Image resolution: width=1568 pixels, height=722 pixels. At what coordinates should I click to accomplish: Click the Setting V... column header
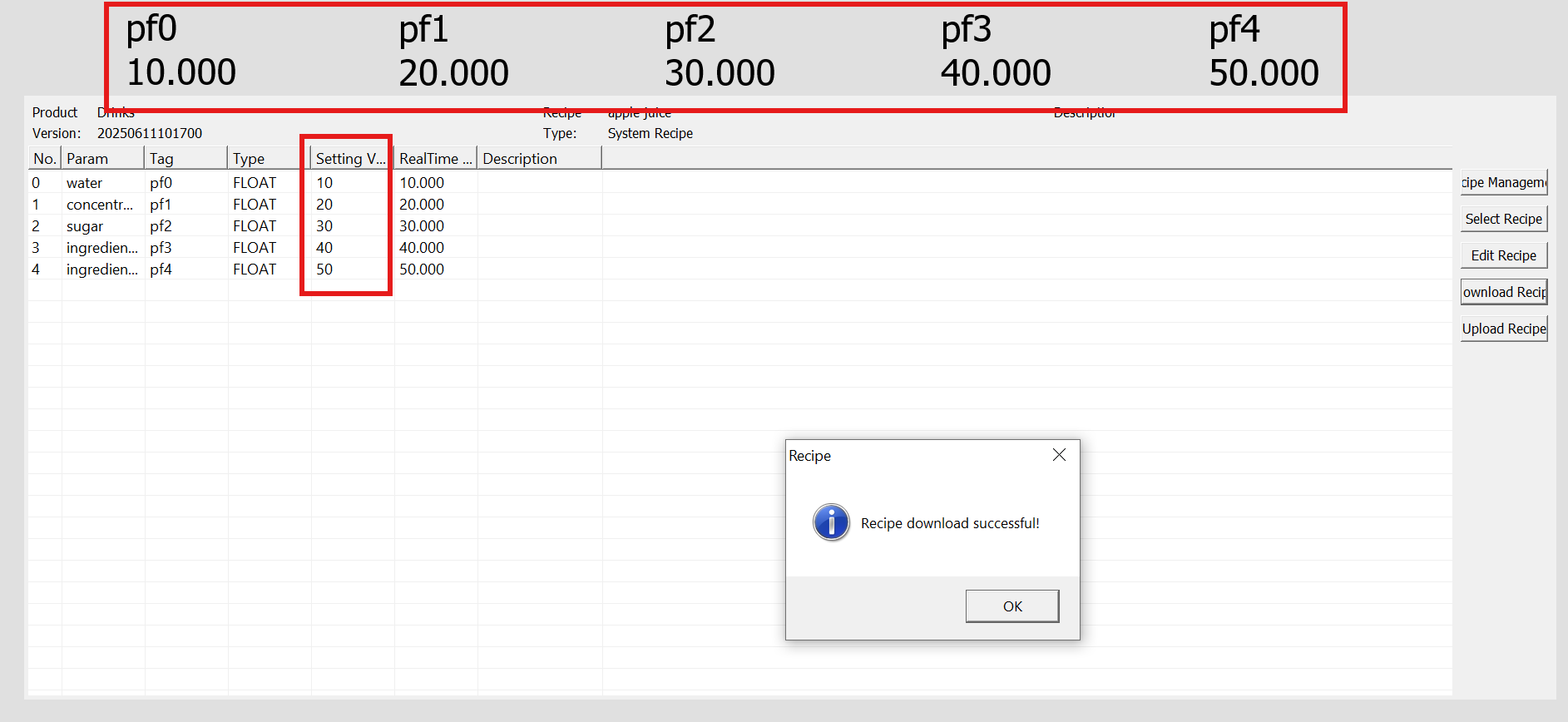coord(353,159)
